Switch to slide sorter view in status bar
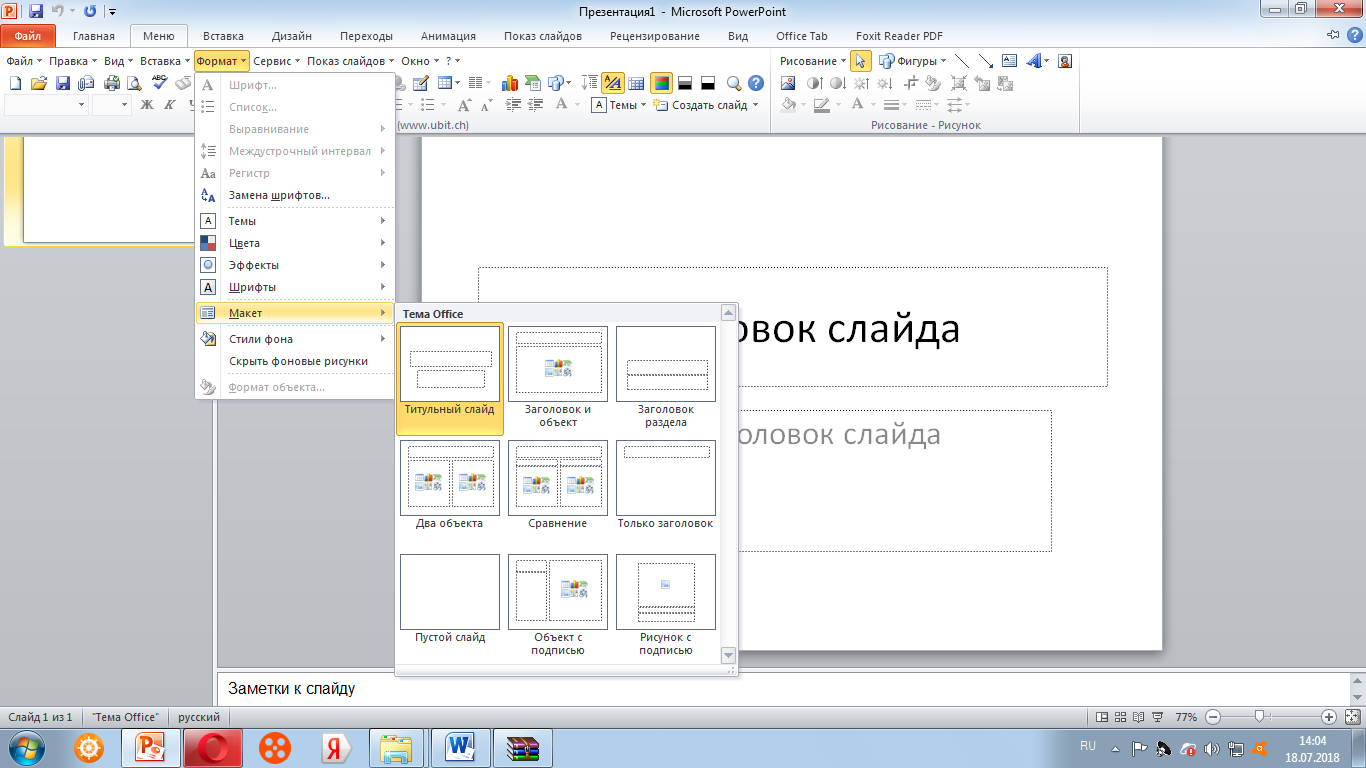Image resolution: width=1366 pixels, height=768 pixels. [1119, 717]
